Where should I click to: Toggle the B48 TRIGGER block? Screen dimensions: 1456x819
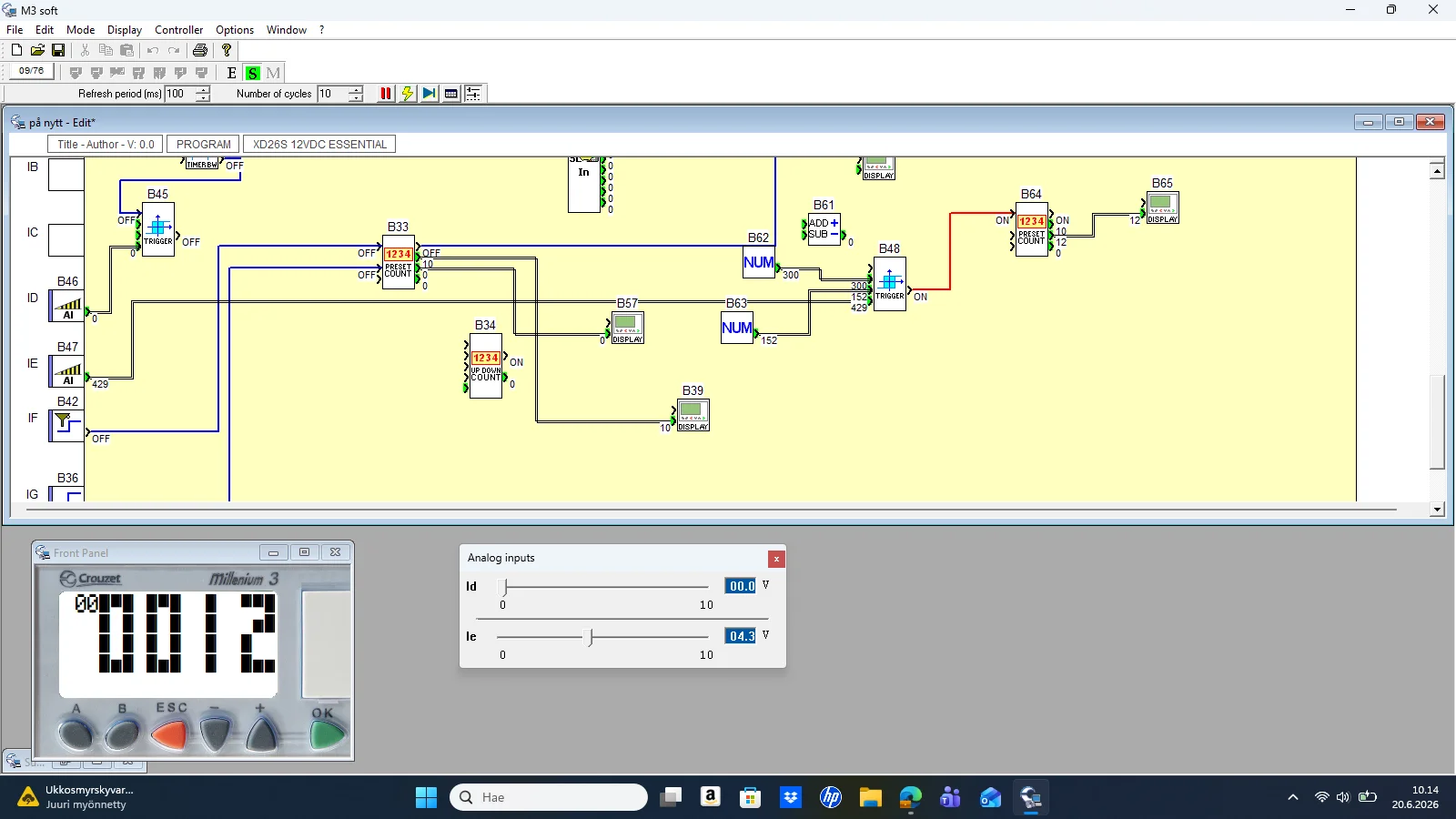tap(890, 284)
